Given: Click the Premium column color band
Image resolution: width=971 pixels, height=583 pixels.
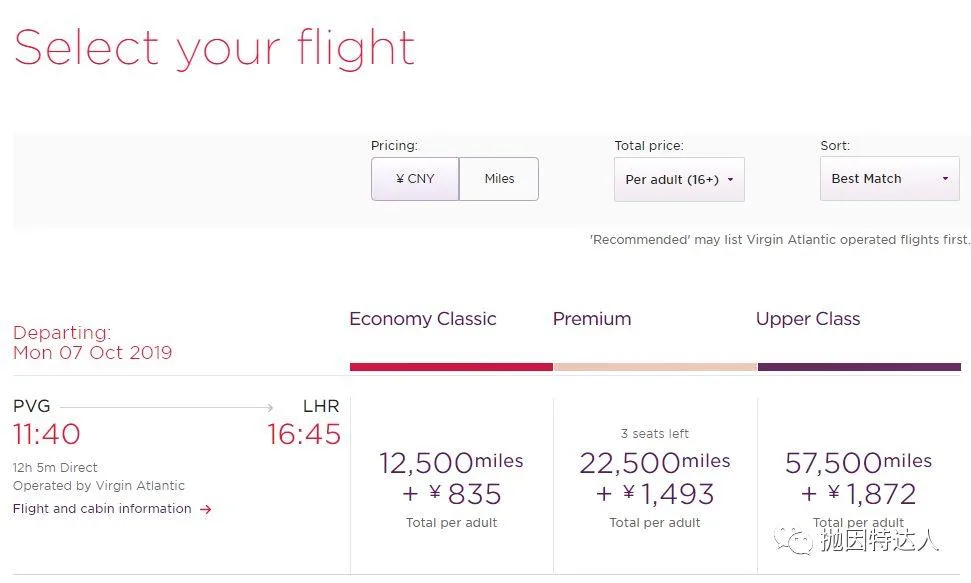Looking at the screenshot, I should pyautogui.click(x=655, y=367).
